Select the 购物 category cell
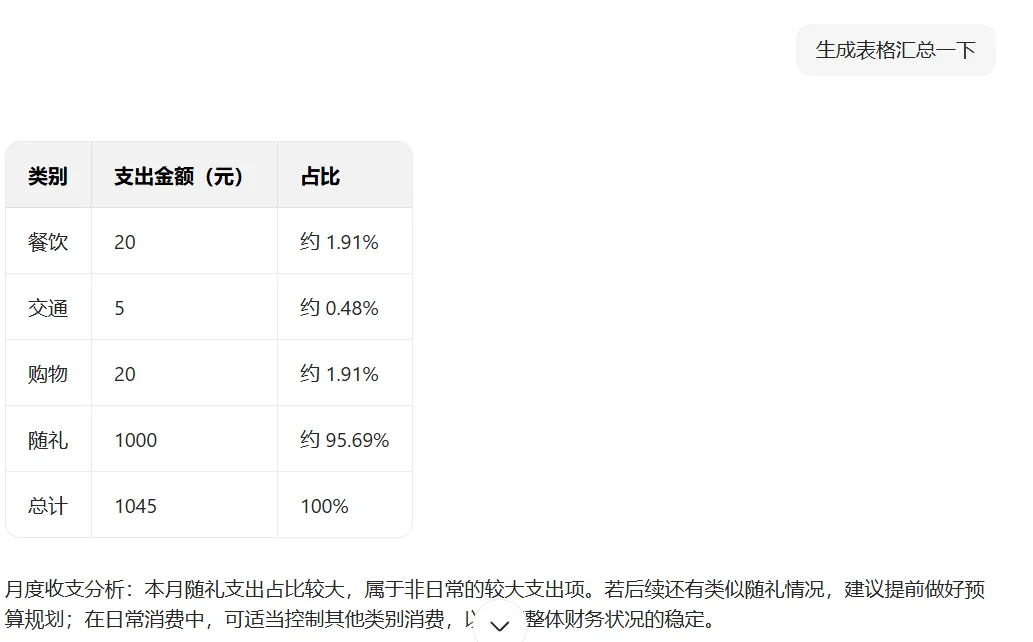Viewport: 1033px width, 642px height. tap(48, 373)
